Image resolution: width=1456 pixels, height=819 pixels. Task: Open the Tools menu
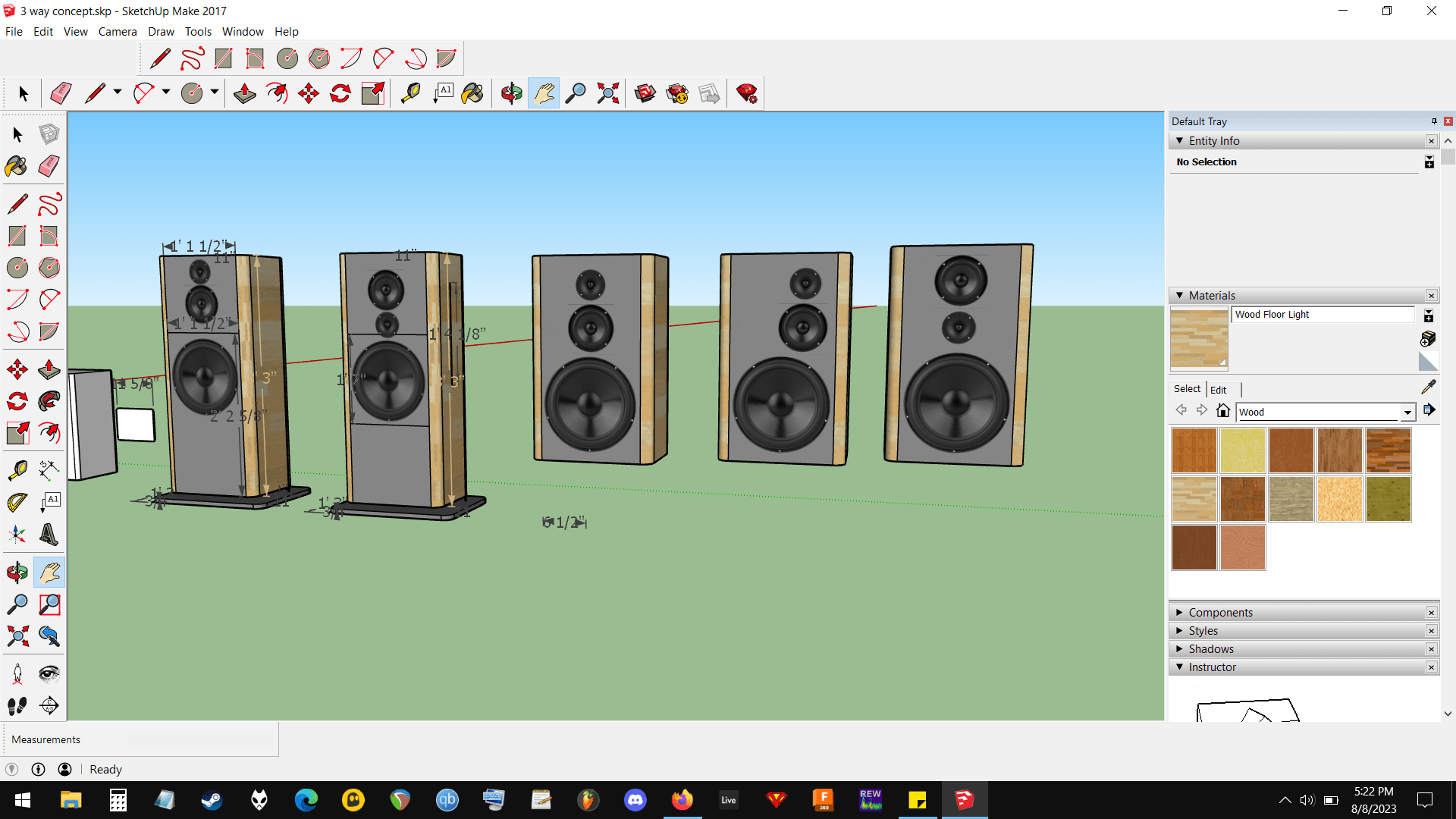pos(198,32)
